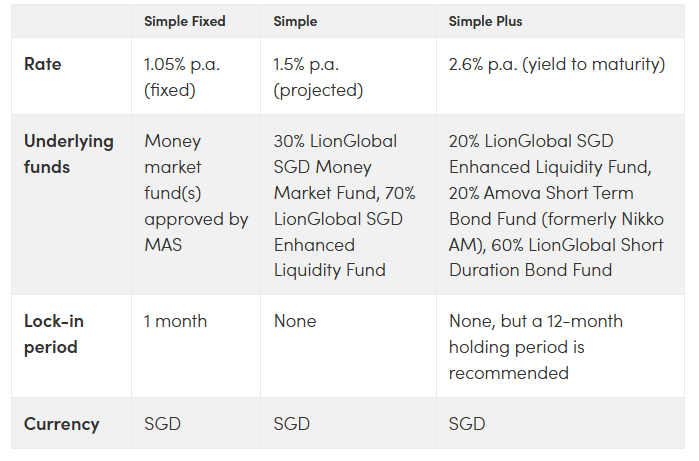Click the None lock-in cell for Simple
Screen dimensions: 699x461
click(x=295, y=321)
